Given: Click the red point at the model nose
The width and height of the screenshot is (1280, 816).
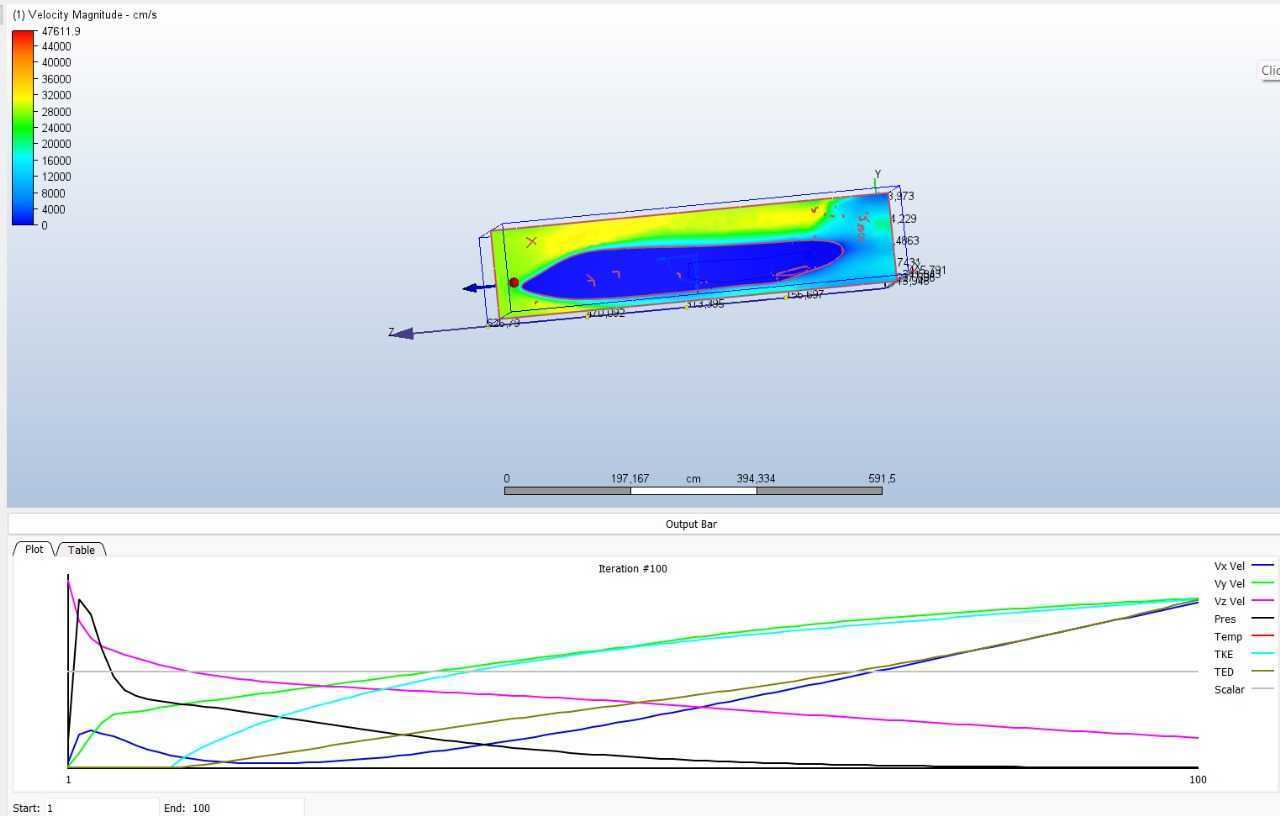Looking at the screenshot, I should (514, 283).
